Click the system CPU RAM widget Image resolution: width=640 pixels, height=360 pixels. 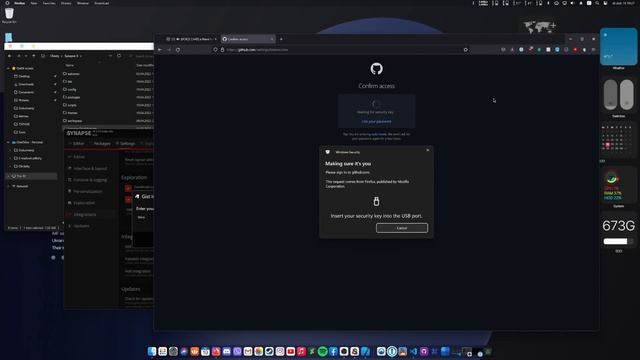pyautogui.click(x=618, y=186)
